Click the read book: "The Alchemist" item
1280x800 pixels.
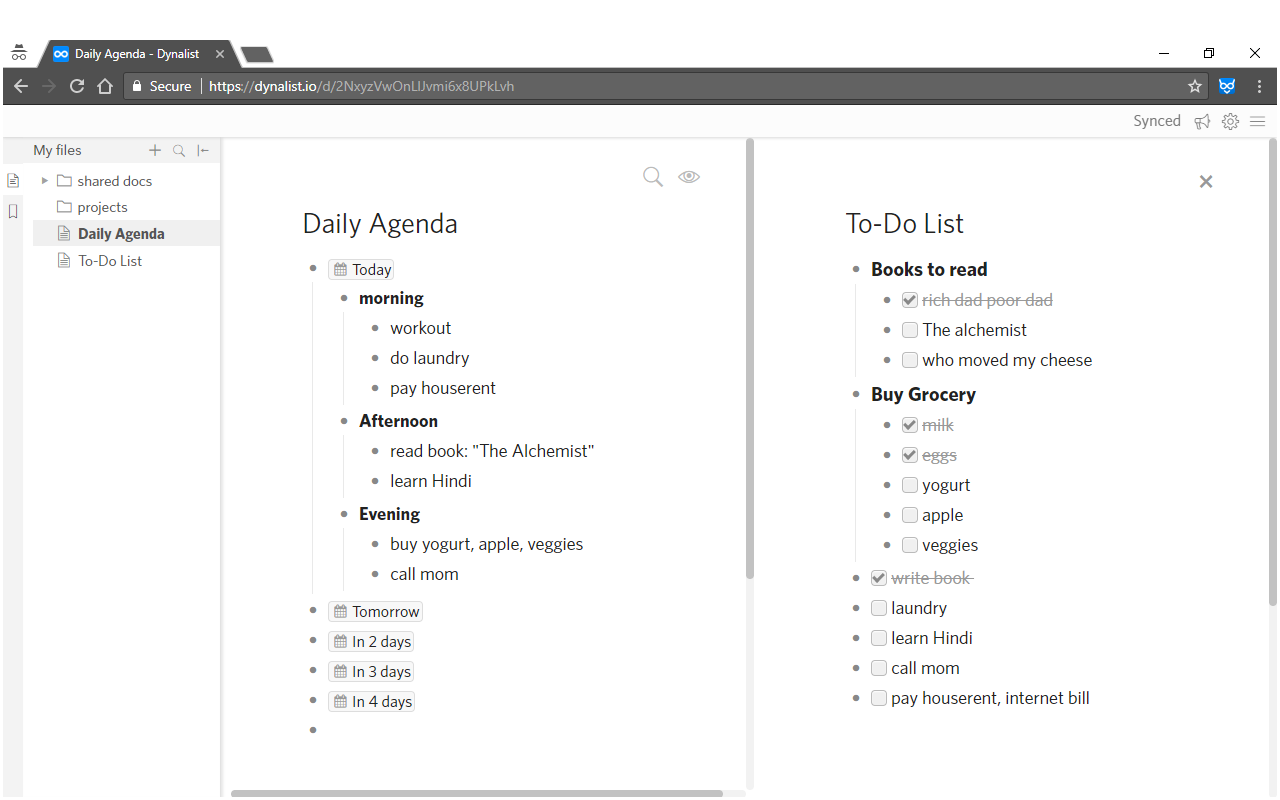(x=492, y=451)
